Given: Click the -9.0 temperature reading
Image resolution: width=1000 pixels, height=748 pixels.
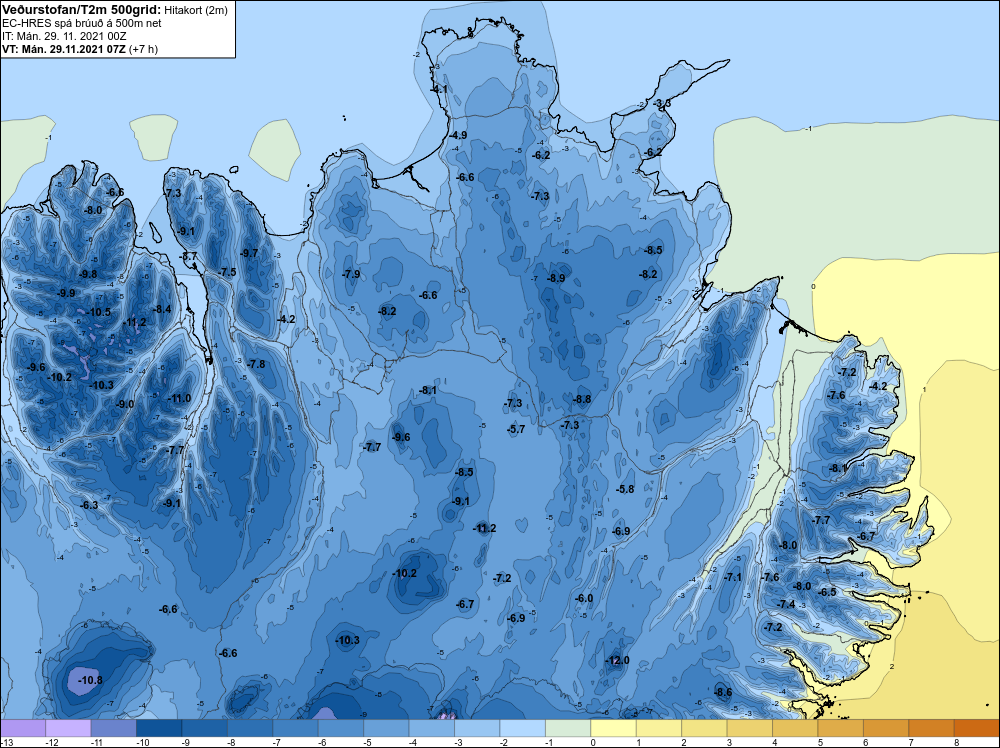Looking at the screenshot, I should click(125, 404).
